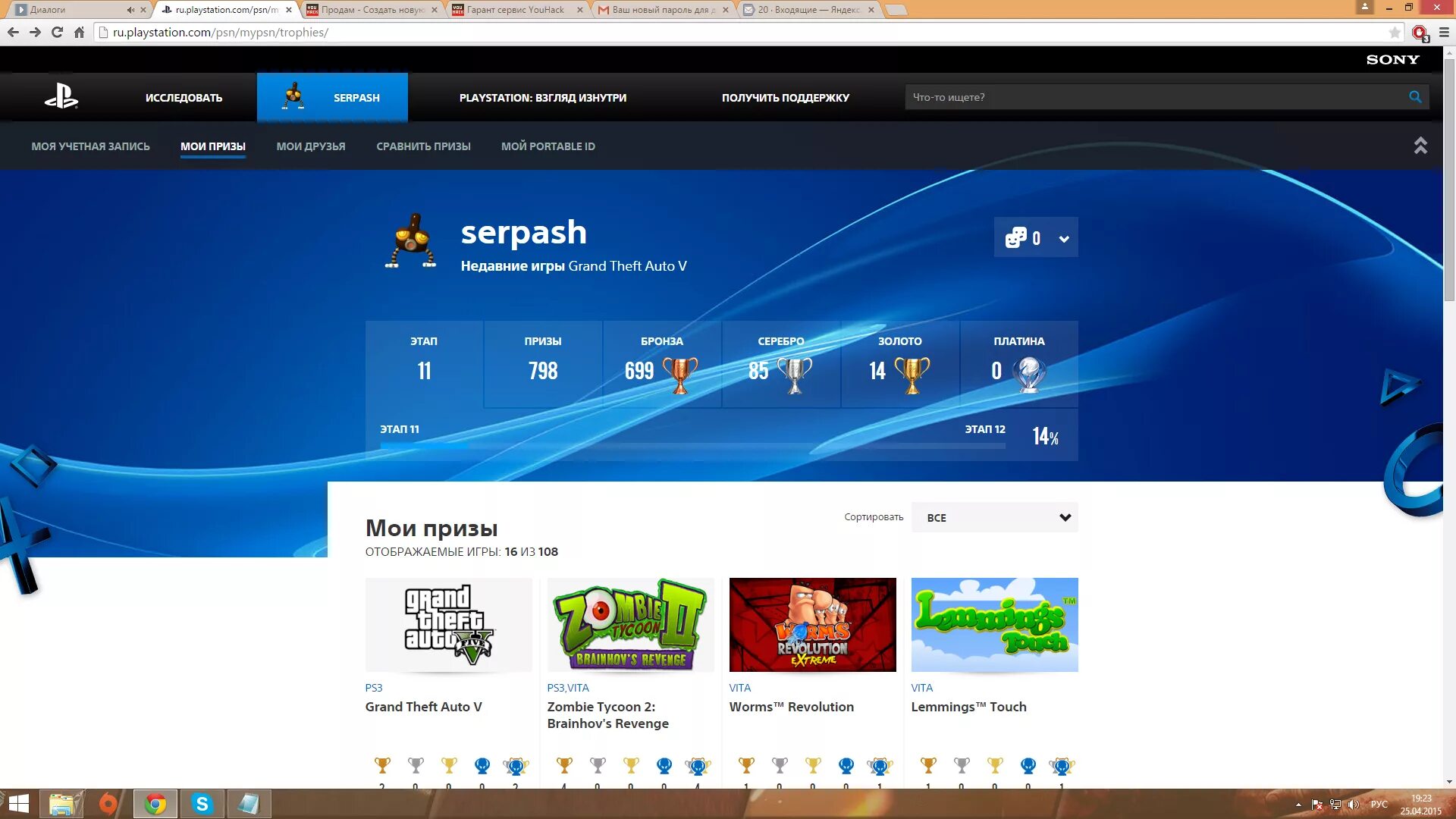This screenshot has width=1456, height=819.
Task: Select the МОИ ПРИЗЫ tab
Action: (x=213, y=146)
